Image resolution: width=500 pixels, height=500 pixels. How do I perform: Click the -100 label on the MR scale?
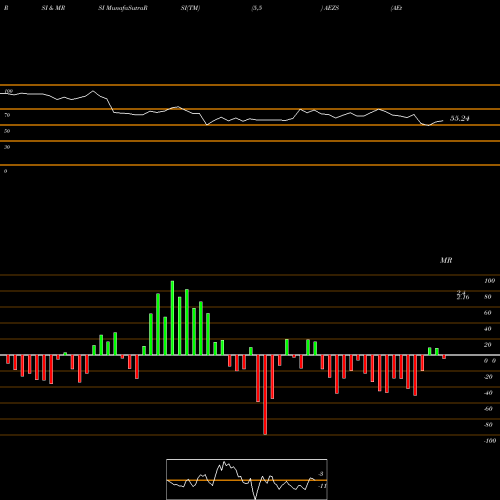point(490,441)
